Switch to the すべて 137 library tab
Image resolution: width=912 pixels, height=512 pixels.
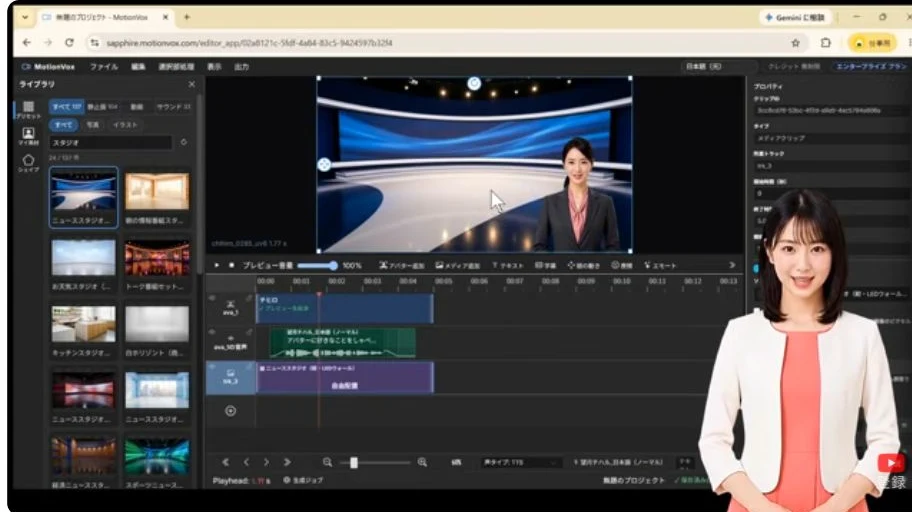(66, 107)
